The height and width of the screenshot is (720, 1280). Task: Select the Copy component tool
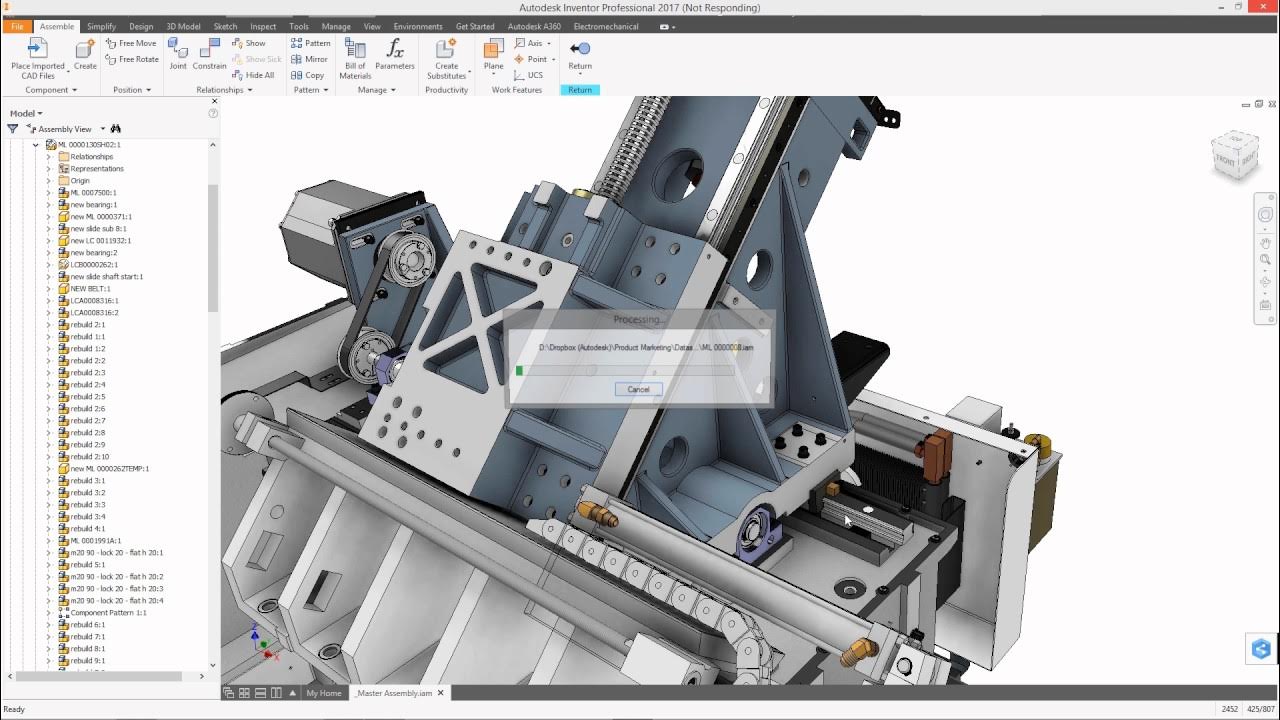pos(307,75)
